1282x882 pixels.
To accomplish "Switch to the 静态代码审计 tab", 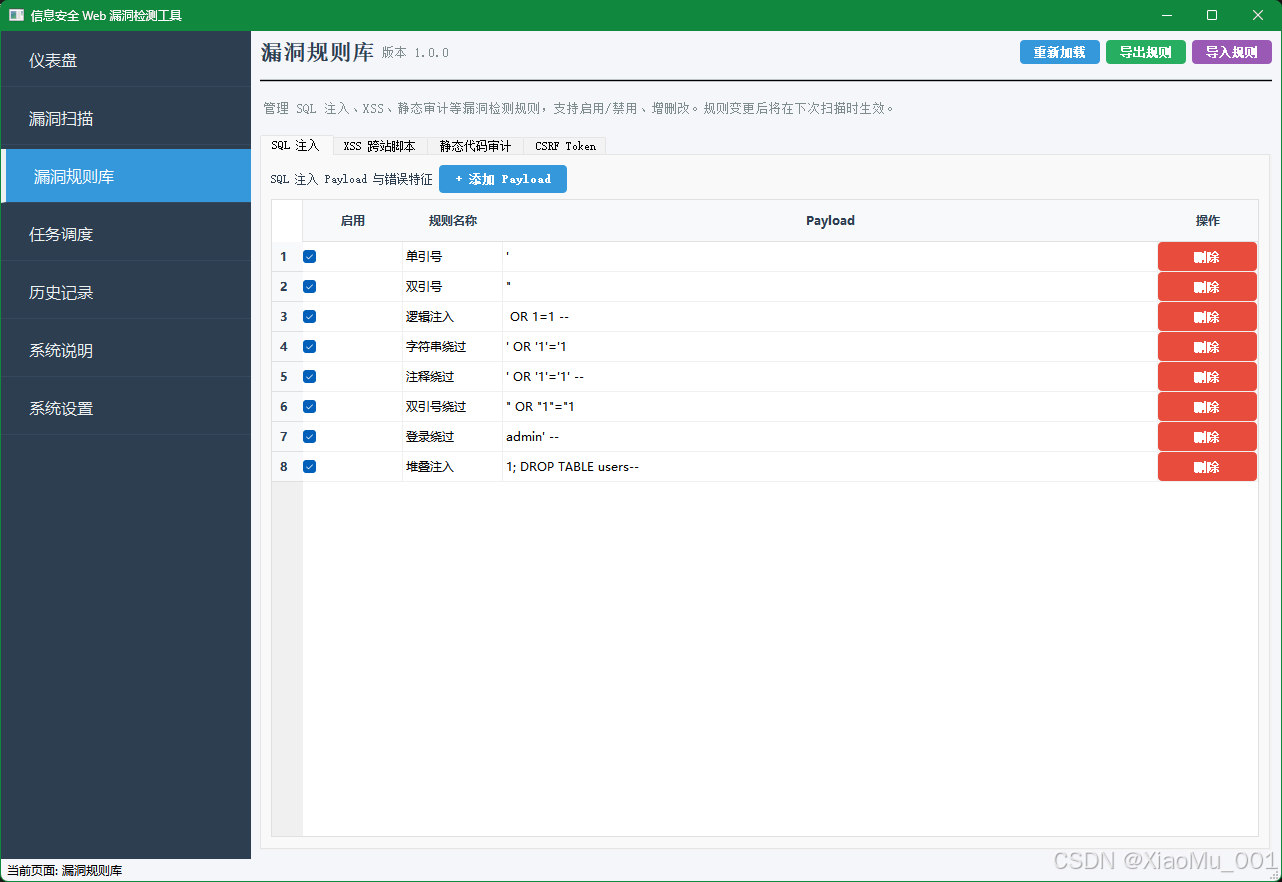I will (475, 146).
